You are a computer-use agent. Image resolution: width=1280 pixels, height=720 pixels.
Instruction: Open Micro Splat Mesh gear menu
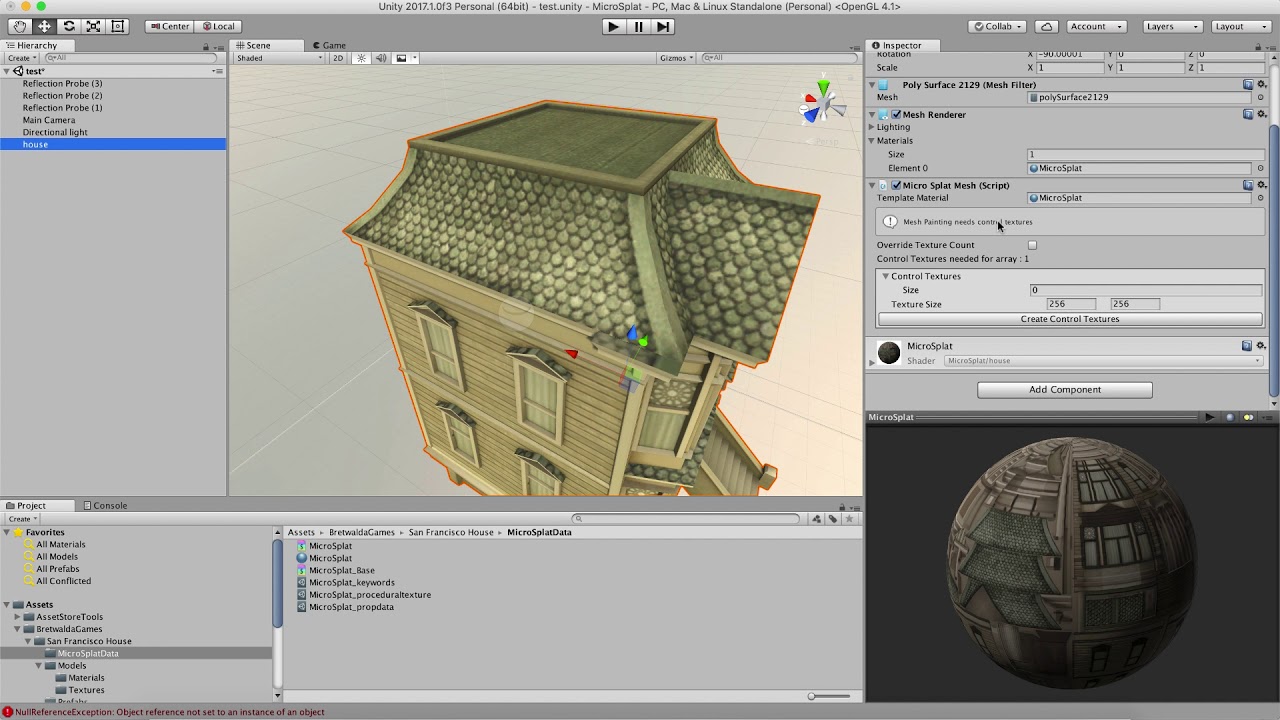1262,185
